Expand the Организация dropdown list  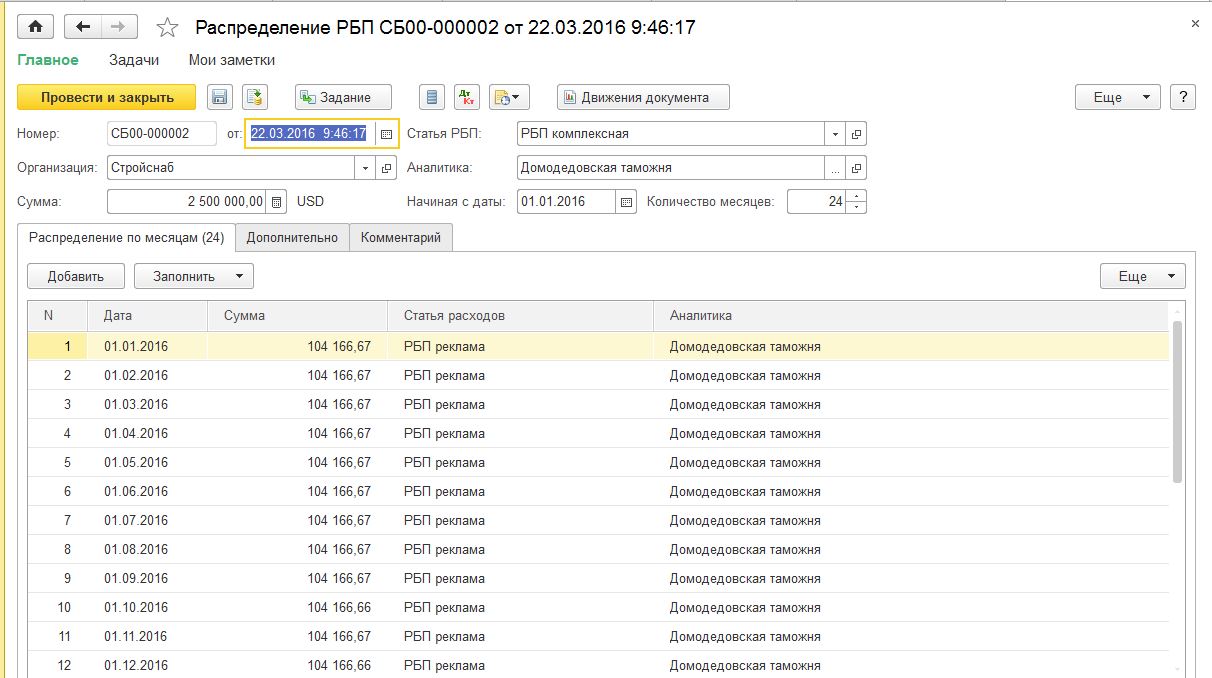365,168
